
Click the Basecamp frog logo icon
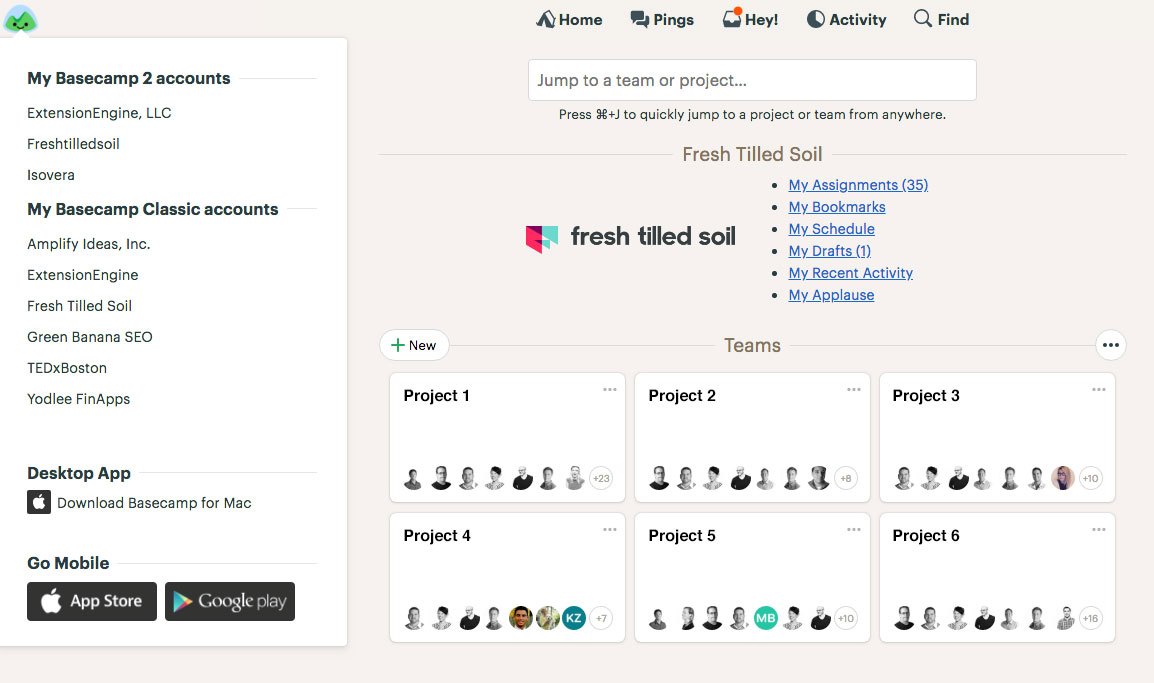coord(20,19)
